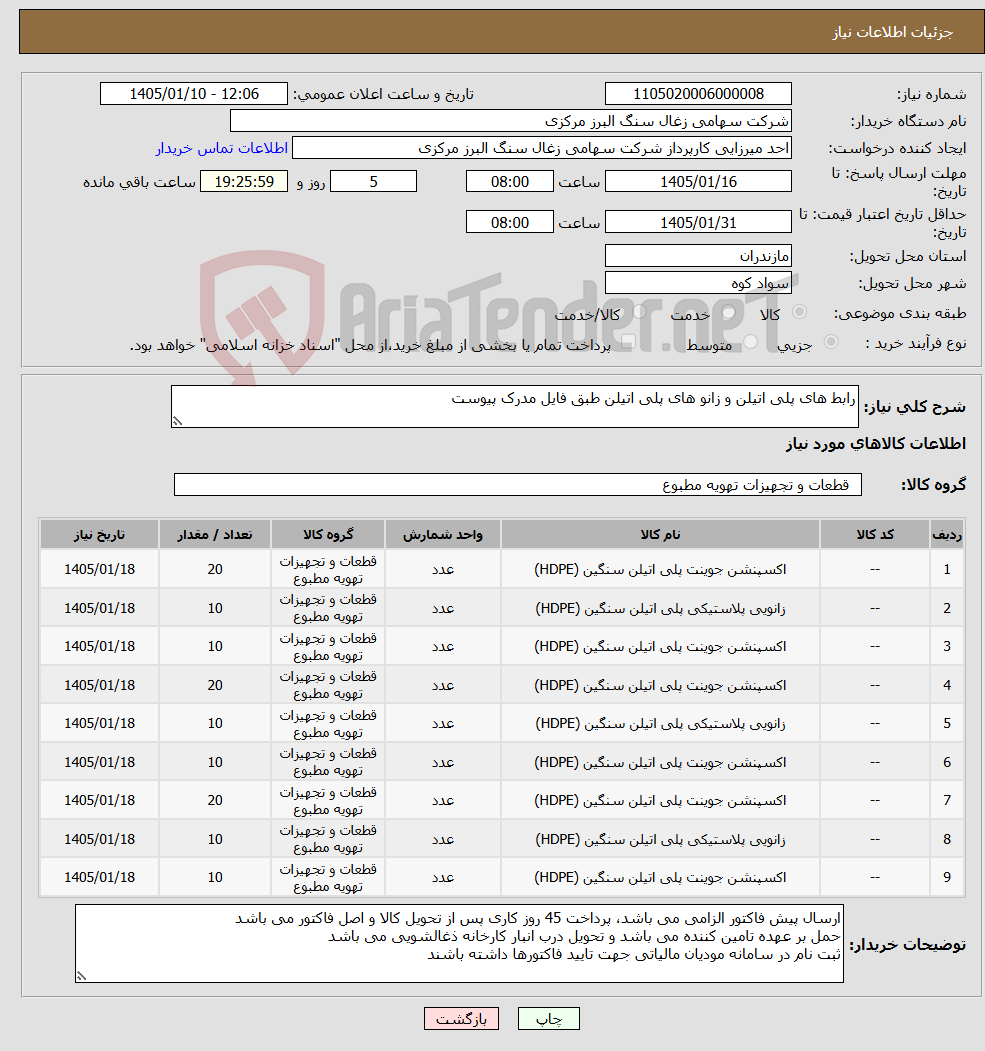Screen dimensions: 985x1051
Task: Open the اطلاعات تماس خریدار link
Action: click(222, 148)
